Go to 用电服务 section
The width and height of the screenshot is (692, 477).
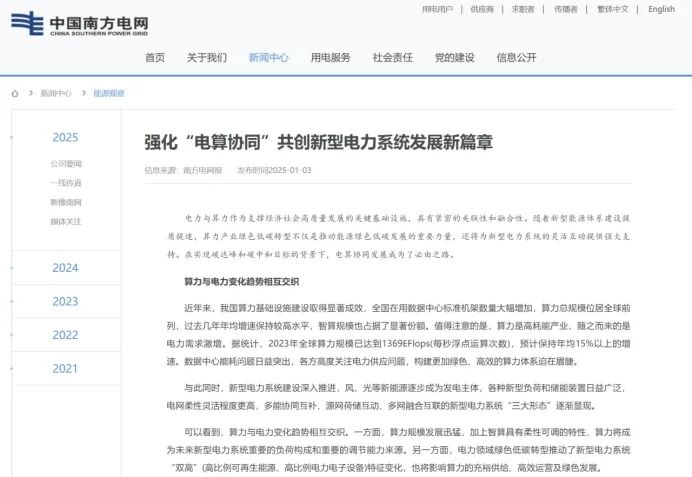click(330, 58)
